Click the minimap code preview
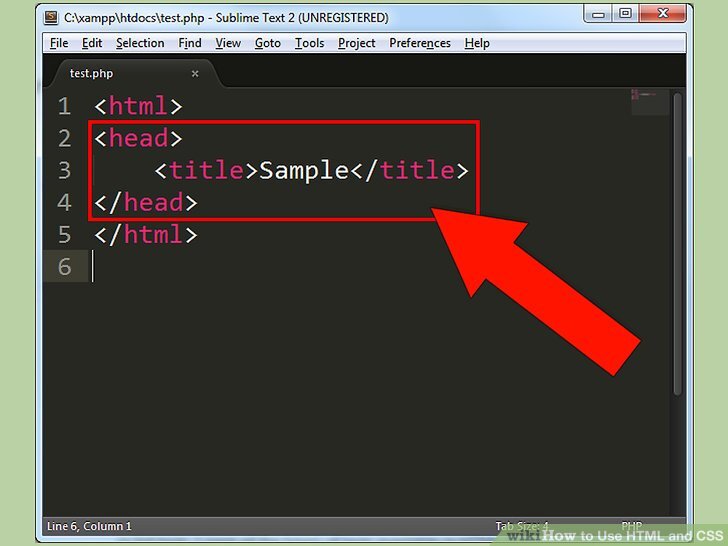This screenshot has height=546, width=728. (x=649, y=102)
